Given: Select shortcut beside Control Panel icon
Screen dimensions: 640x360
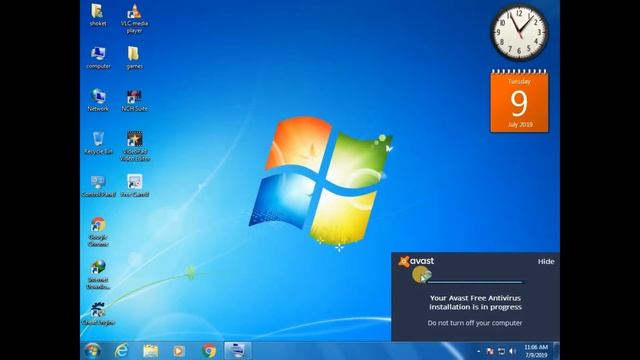Looking at the screenshot, I should [x=135, y=186].
